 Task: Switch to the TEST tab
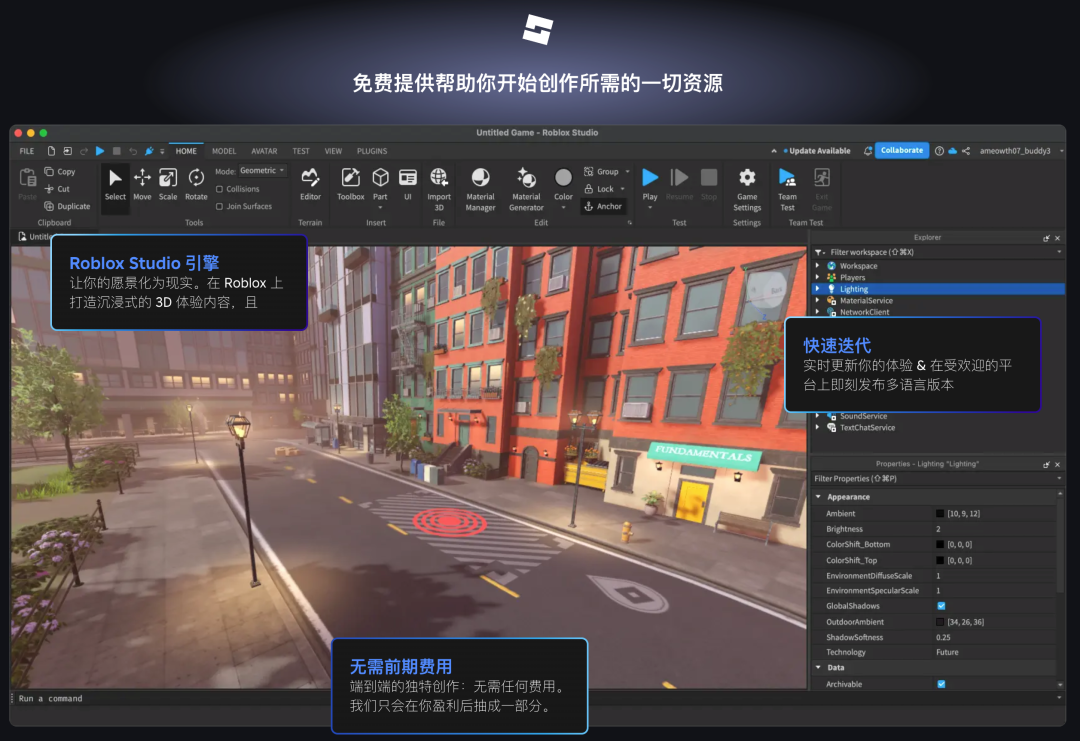(301, 151)
